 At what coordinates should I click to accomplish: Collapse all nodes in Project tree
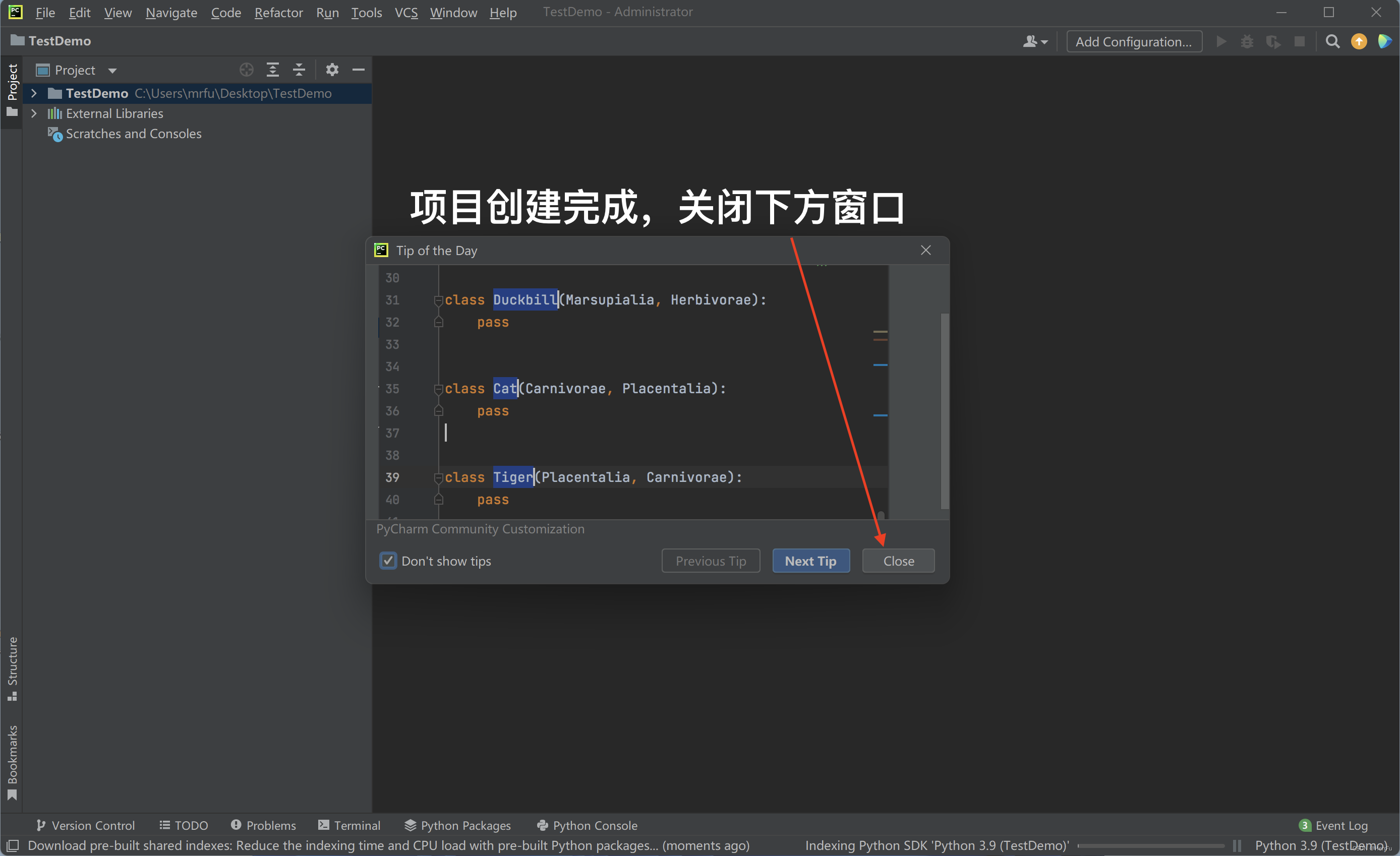[299, 69]
